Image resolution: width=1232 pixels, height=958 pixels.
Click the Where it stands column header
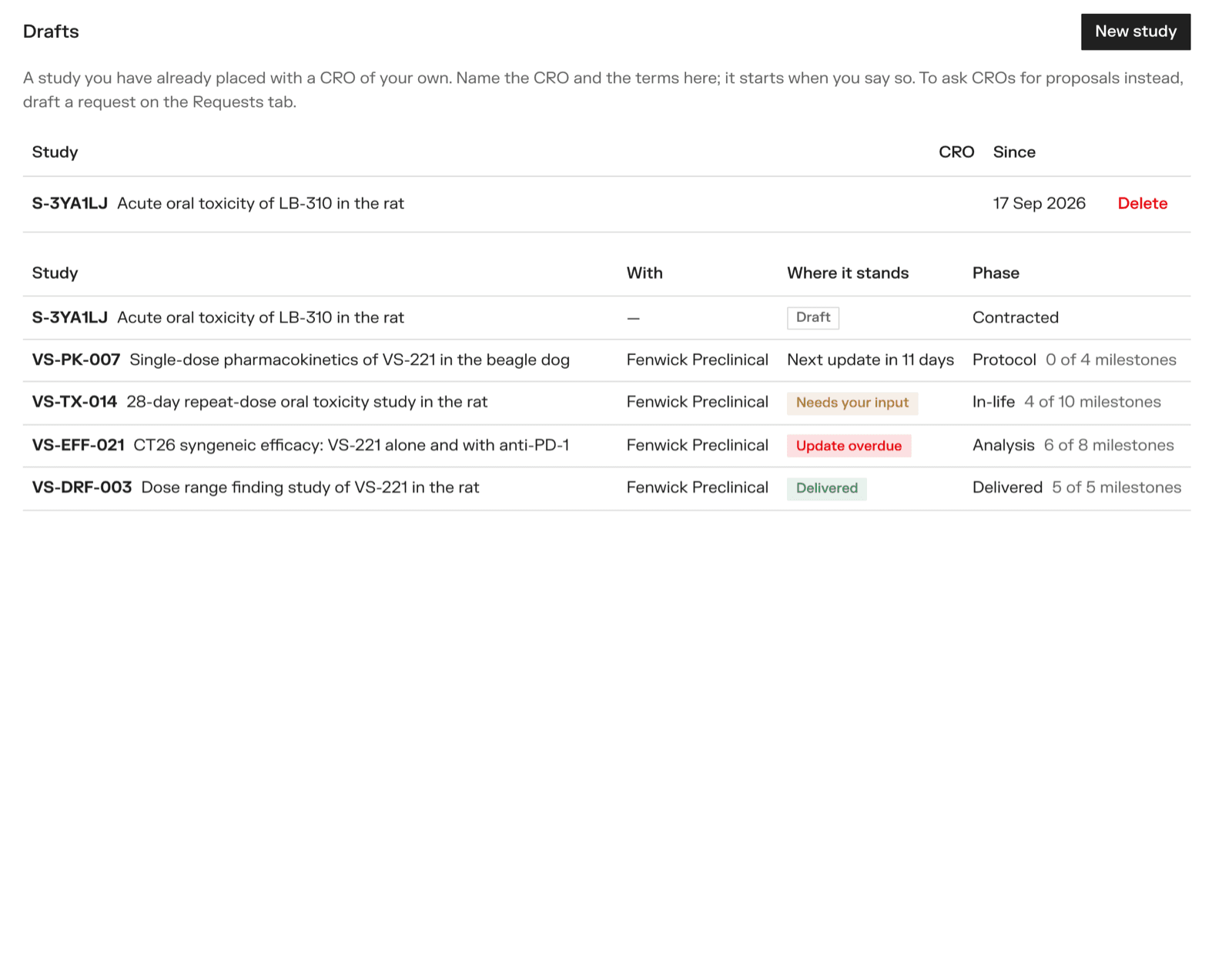click(x=847, y=273)
